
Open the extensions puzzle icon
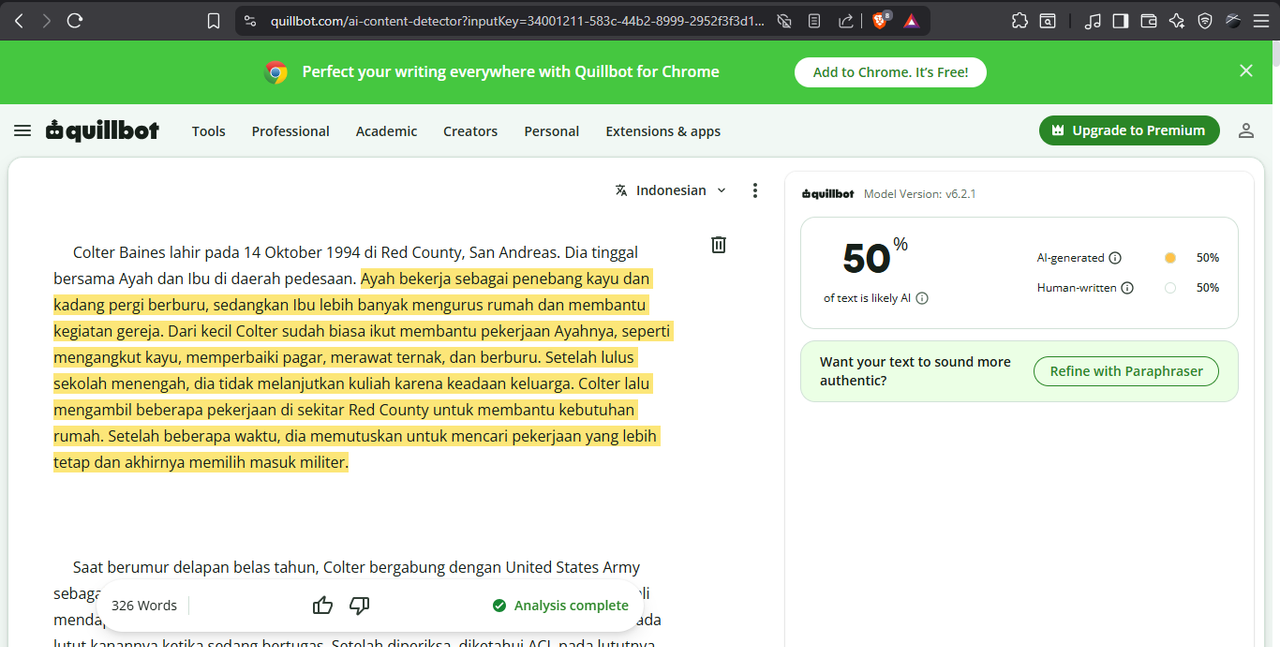(1019, 20)
